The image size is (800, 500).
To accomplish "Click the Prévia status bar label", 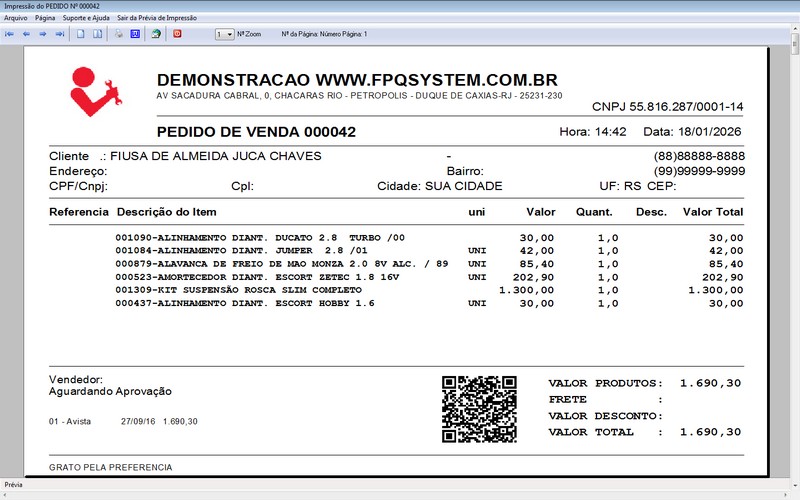I will (13, 485).
